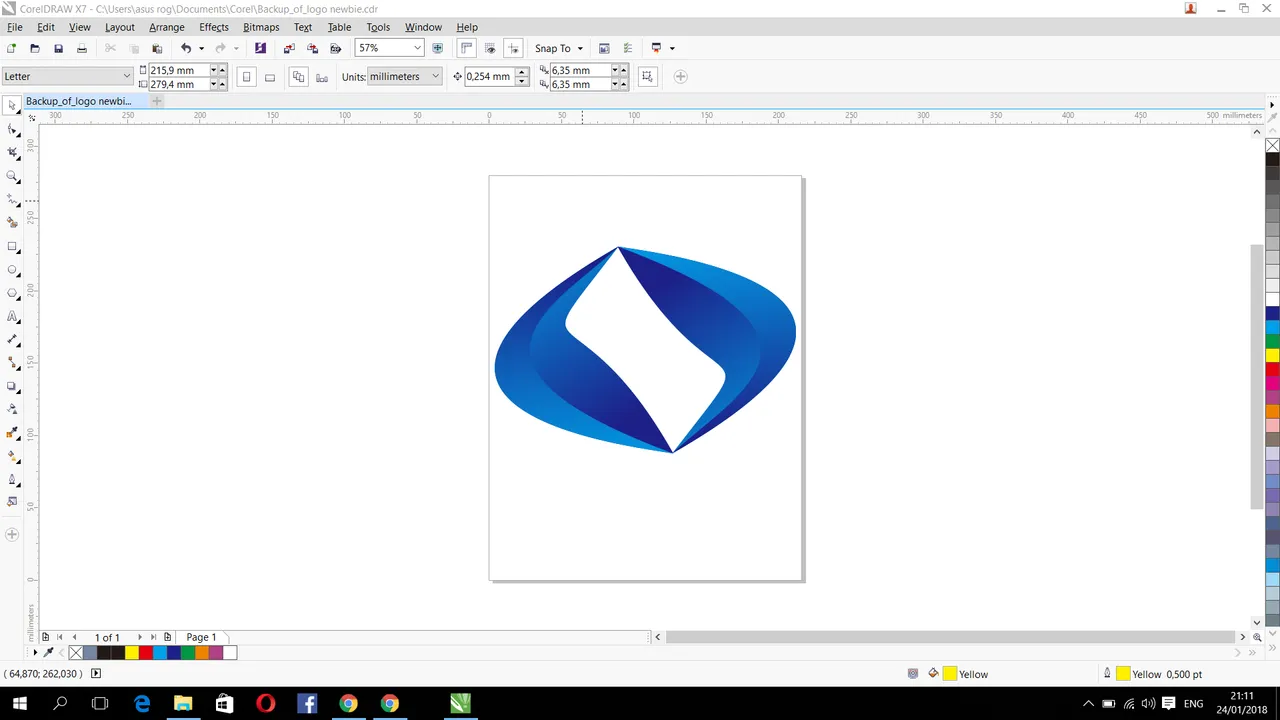Open the zoom level 57% dropdown

click(x=417, y=48)
